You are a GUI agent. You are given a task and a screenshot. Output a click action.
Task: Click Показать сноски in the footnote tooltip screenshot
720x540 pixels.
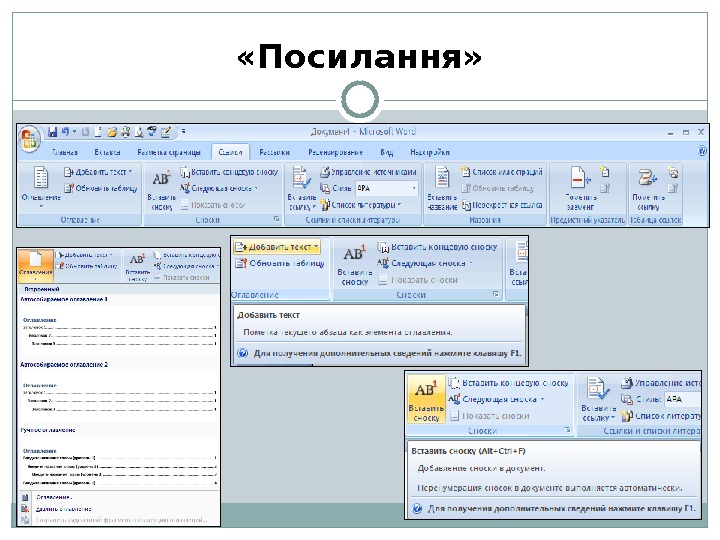click(x=489, y=416)
